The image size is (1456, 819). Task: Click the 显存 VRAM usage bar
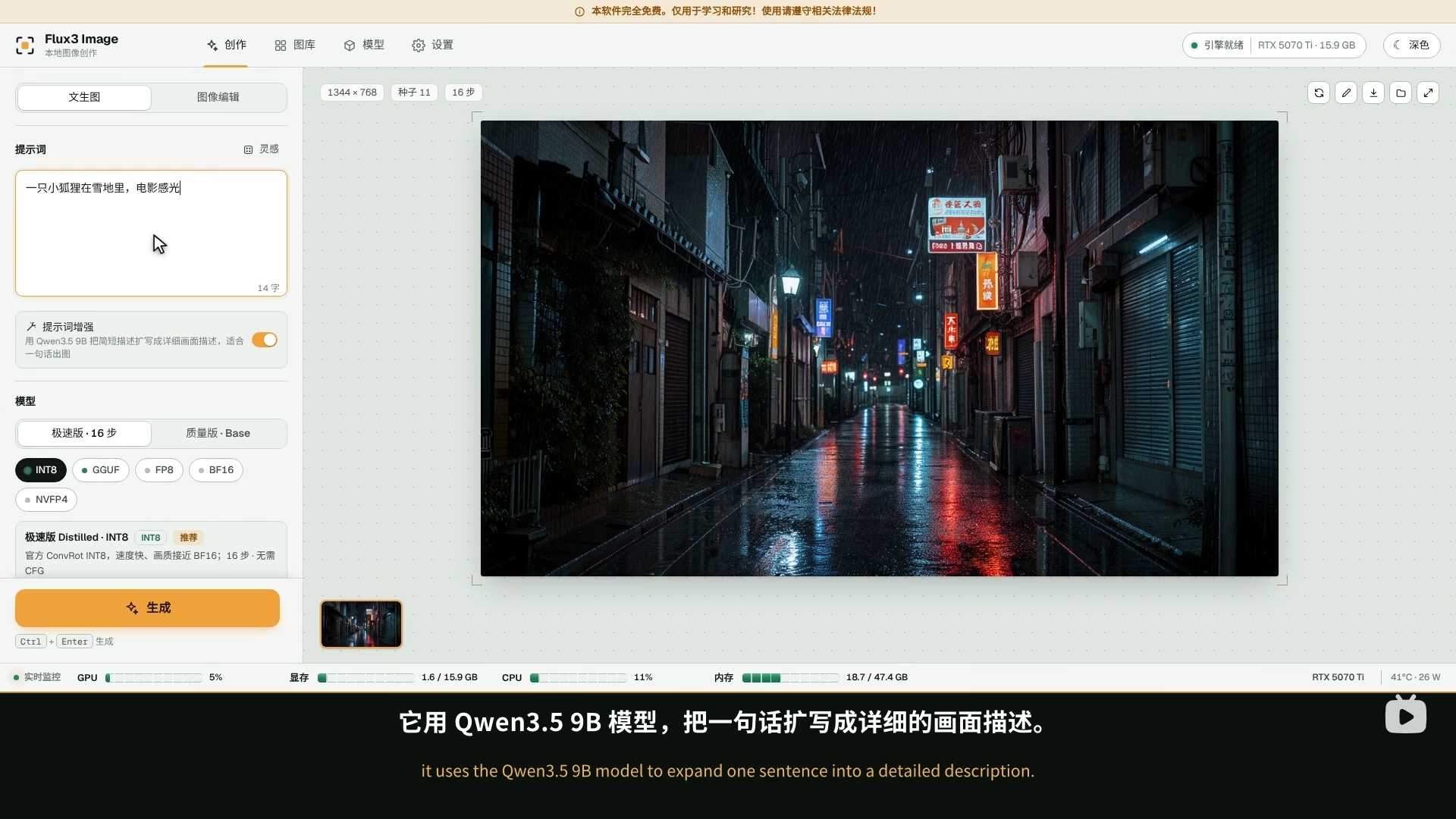click(366, 678)
